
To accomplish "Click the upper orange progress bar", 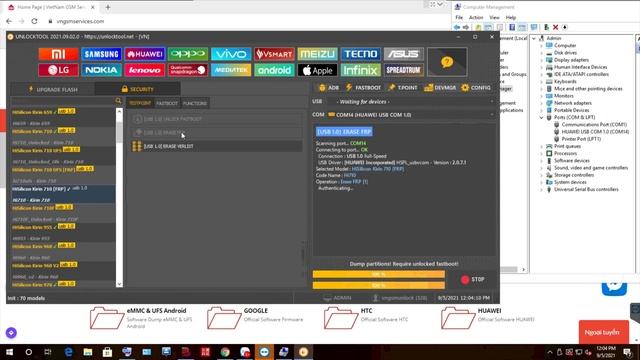I will (x=379, y=274).
